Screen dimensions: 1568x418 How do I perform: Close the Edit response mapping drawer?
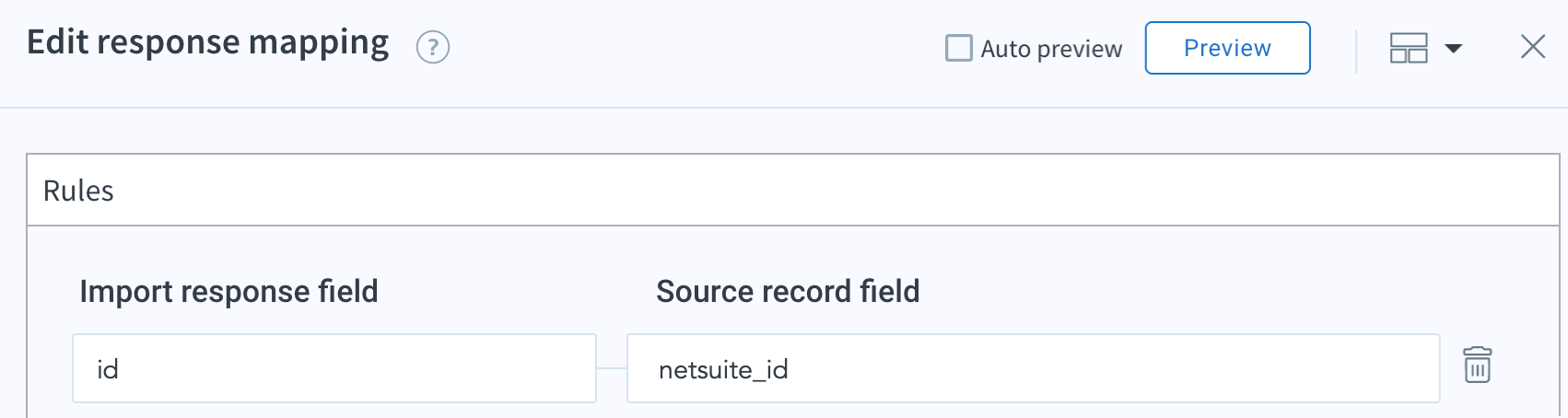click(1532, 47)
